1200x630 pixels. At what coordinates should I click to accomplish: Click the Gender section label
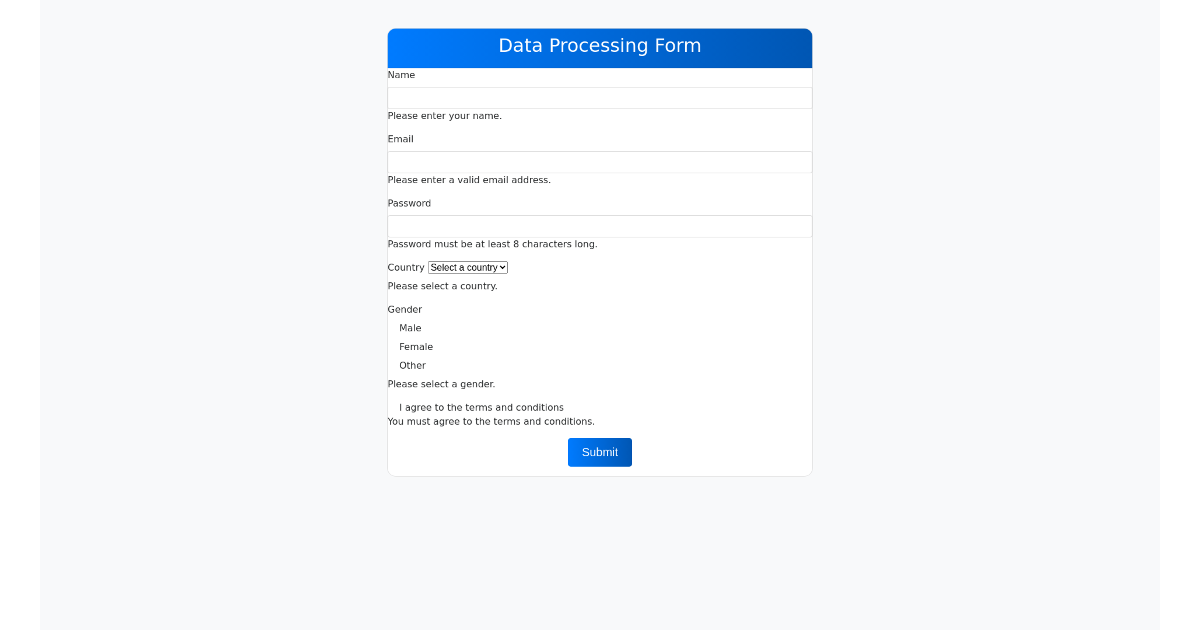click(x=404, y=309)
